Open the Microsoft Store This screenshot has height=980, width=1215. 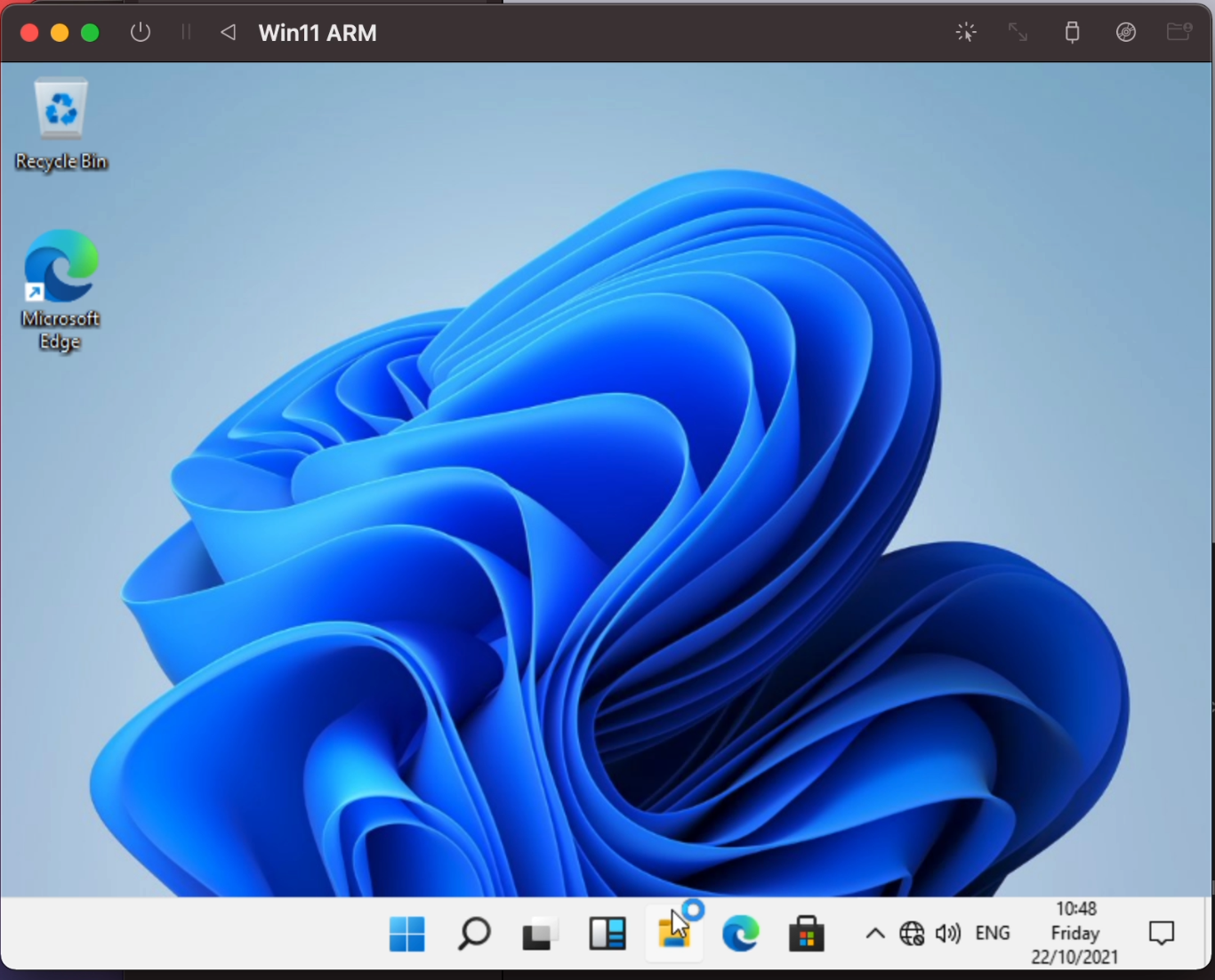[x=806, y=933]
